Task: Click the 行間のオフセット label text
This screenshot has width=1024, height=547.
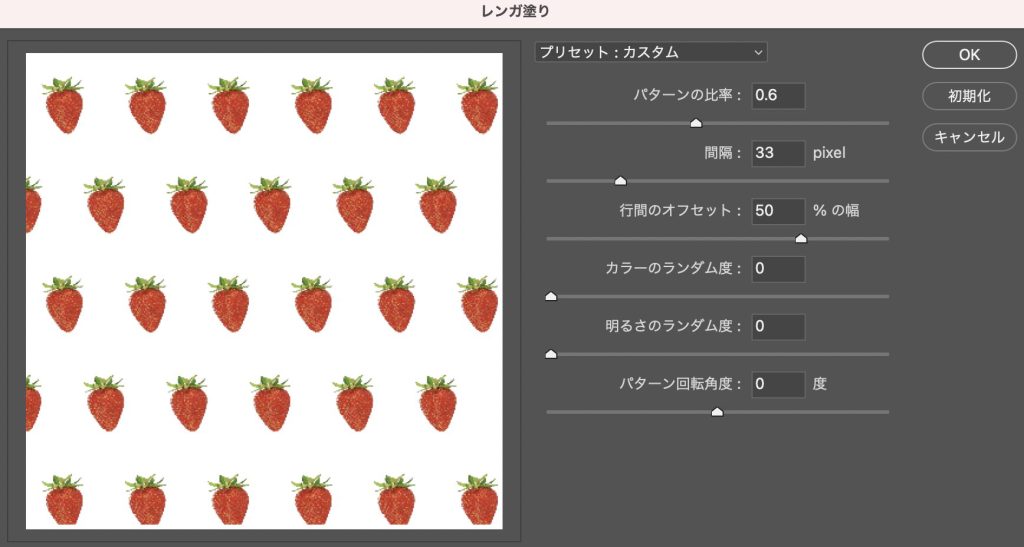Action: point(681,210)
